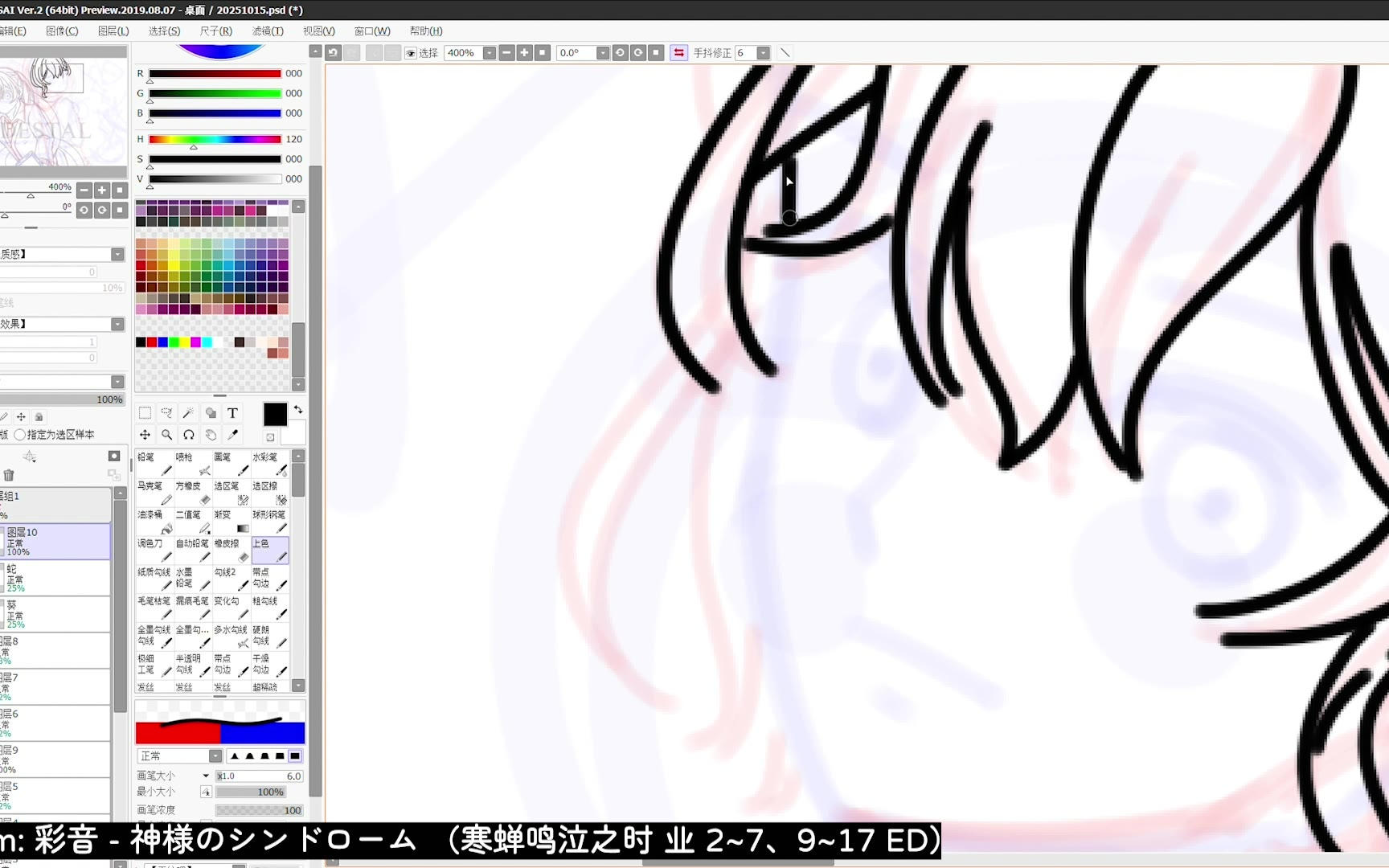Image resolution: width=1389 pixels, height=868 pixels.
Task: Zoom out canvas with top toolbar minus
Action: click(506, 53)
